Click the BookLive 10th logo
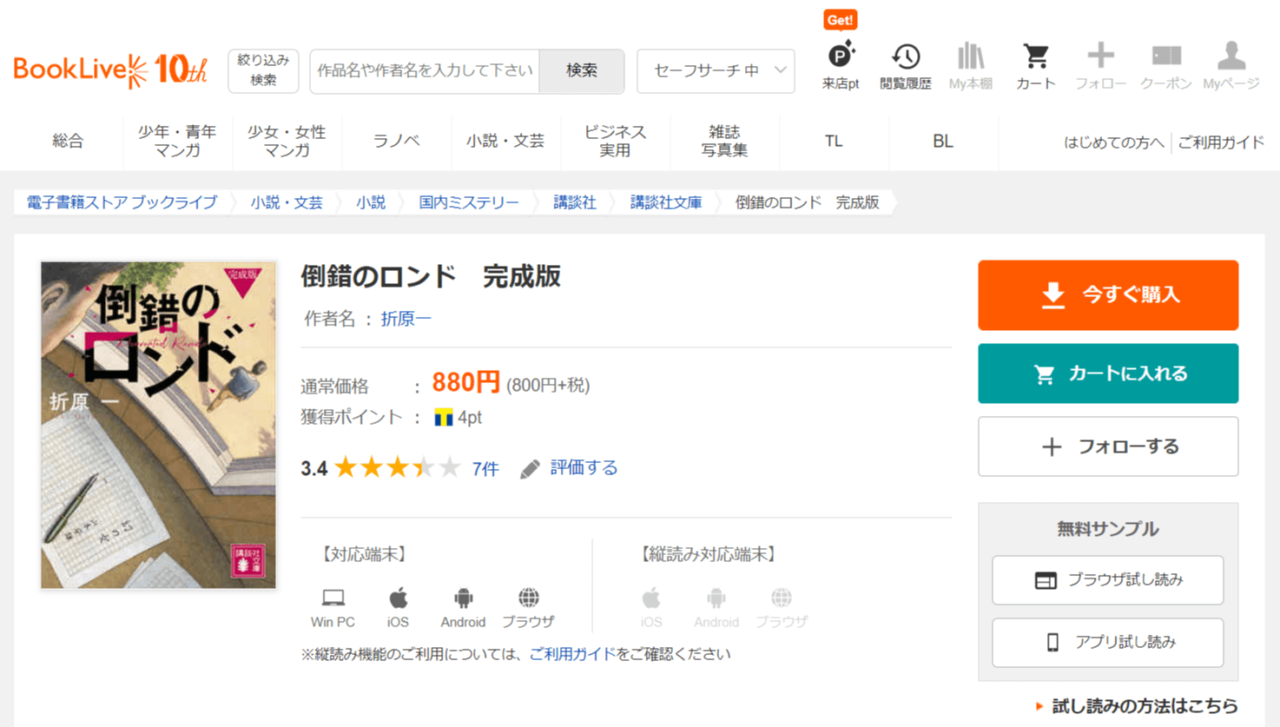The height and width of the screenshot is (727, 1280). coord(110,70)
